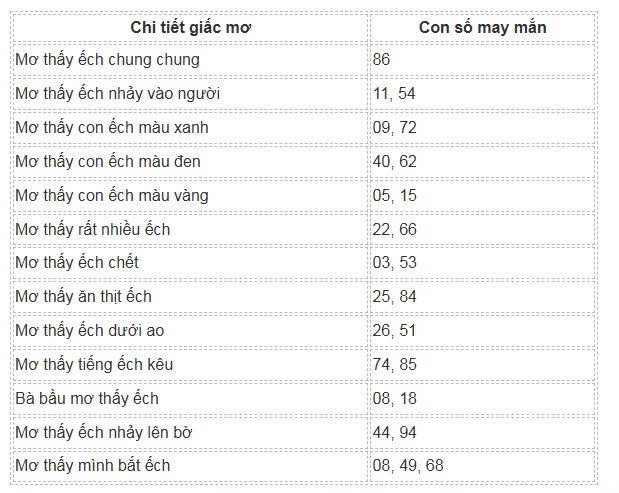Click the cell with numbers 26, 51

pyautogui.click(x=390, y=331)
